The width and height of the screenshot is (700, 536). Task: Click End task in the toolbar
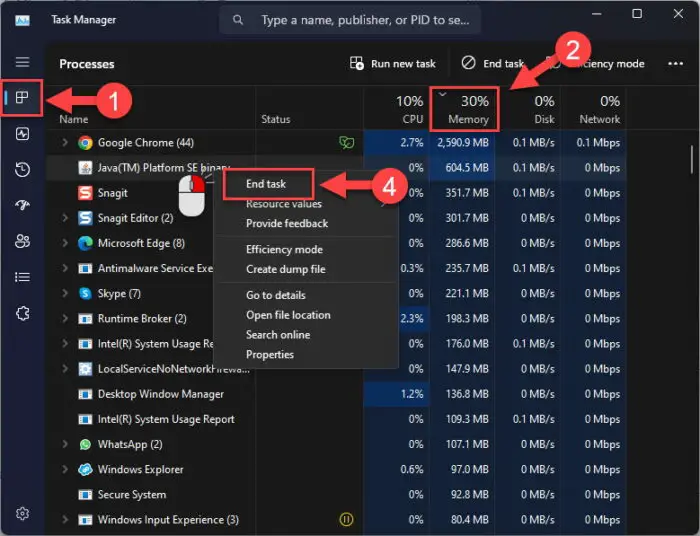pyautogui.click(x=492, y=63)
